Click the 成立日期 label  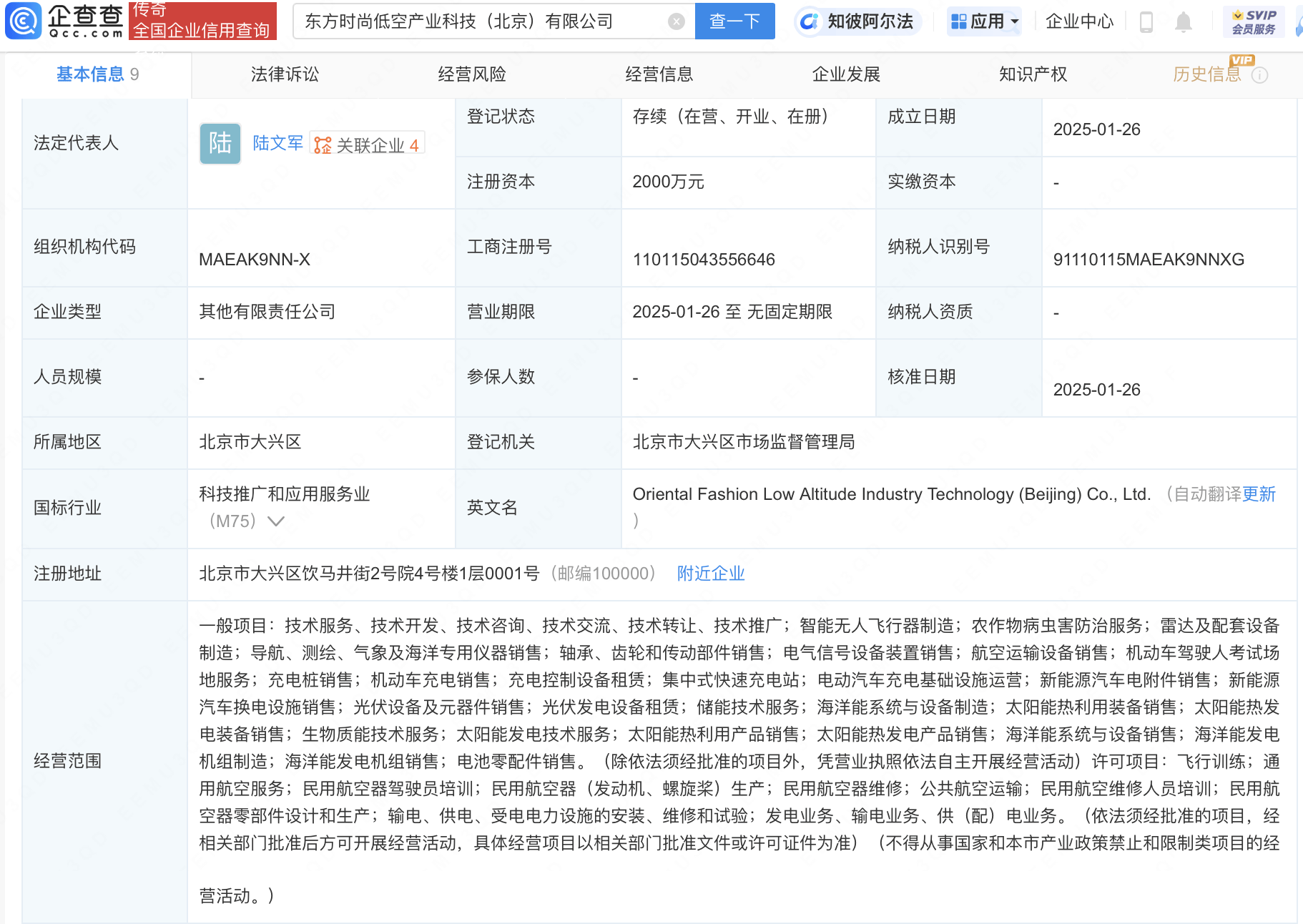pos(921,117)
